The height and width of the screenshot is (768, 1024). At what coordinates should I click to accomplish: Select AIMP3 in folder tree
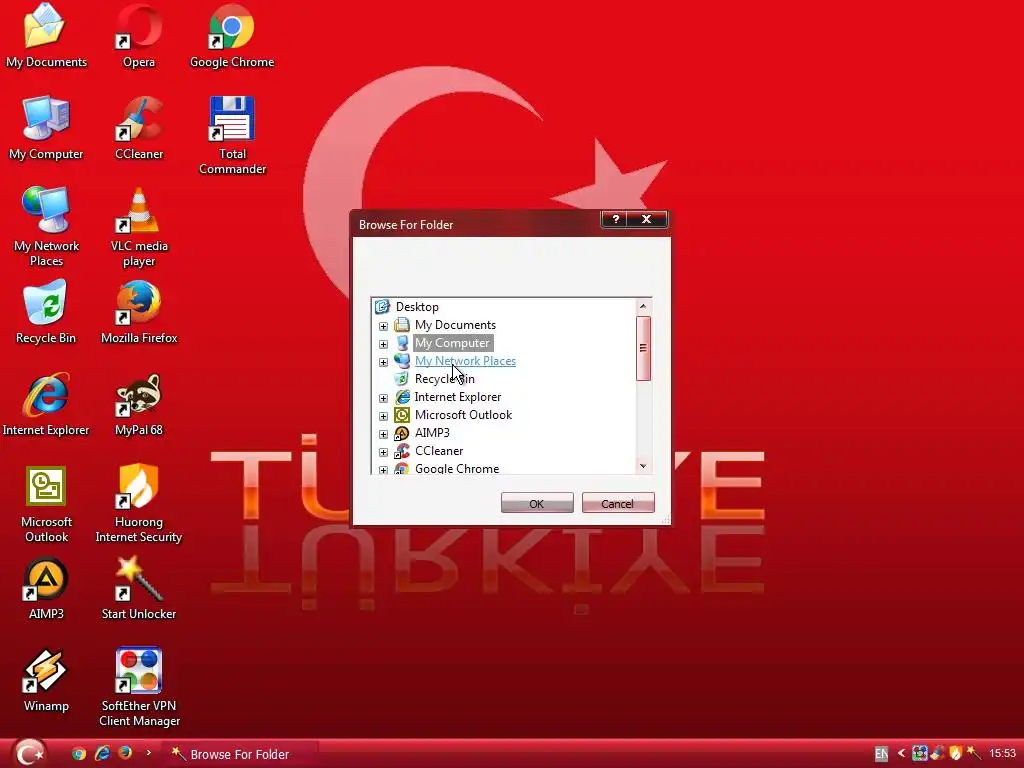[x=432, y=433]
